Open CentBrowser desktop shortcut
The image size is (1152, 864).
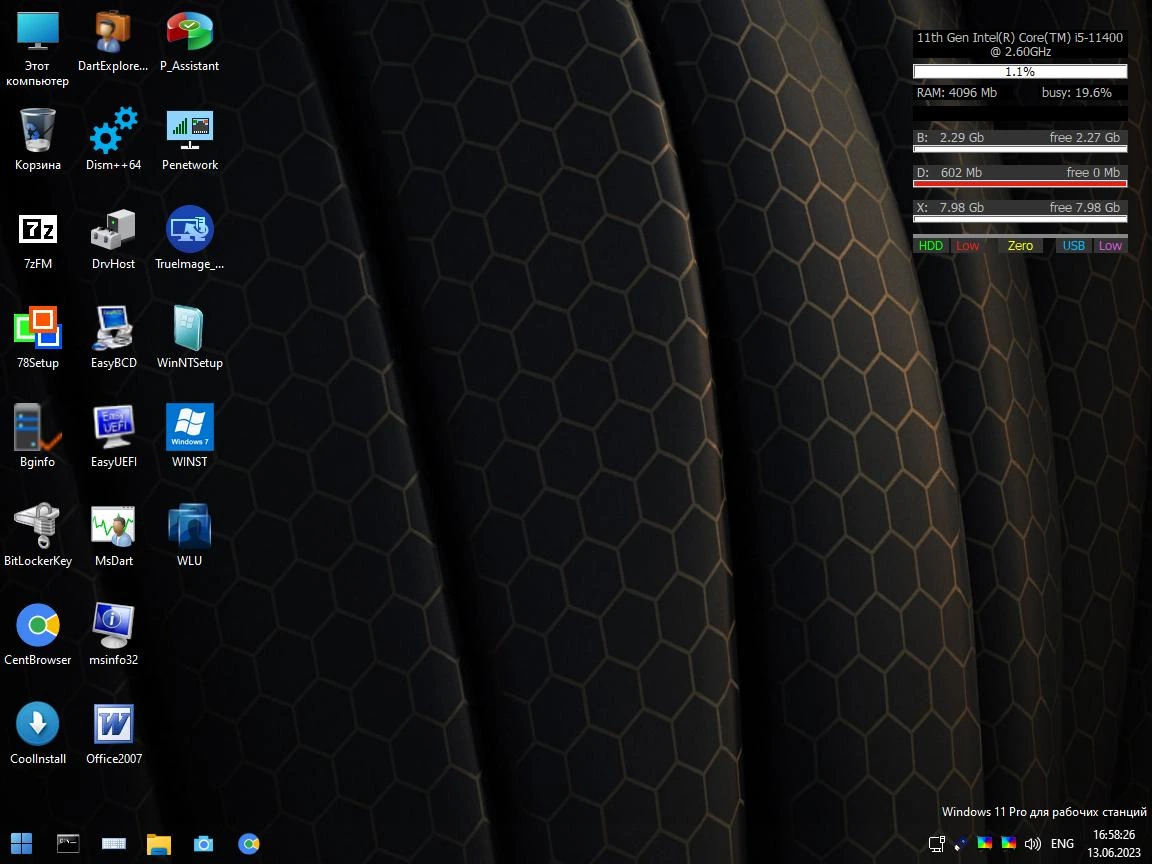pyautogui.click(x=37, y=635)
